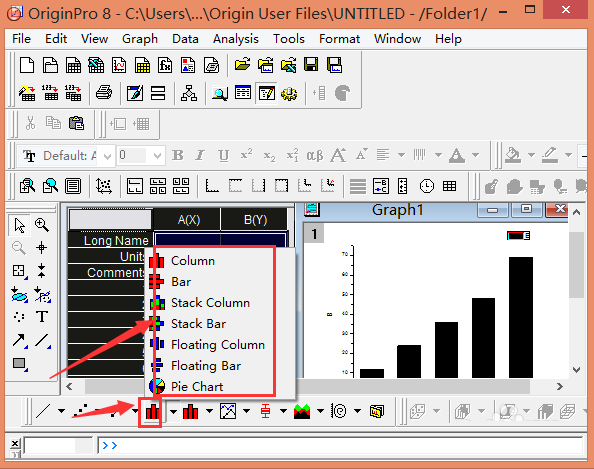Open the font size dropdown
Viewport: 594px width, 469px height.
coord(158,156)
